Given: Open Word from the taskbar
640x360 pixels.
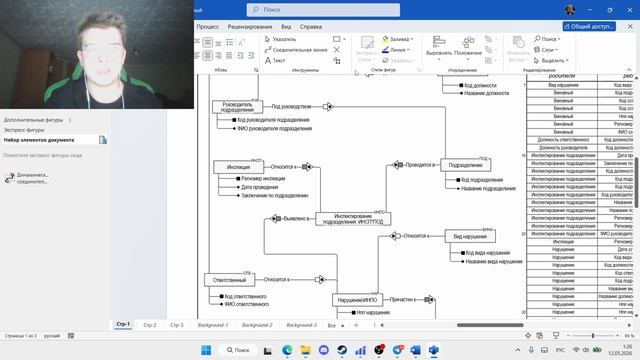Looking at the screenshot, I should pos(416,350).
